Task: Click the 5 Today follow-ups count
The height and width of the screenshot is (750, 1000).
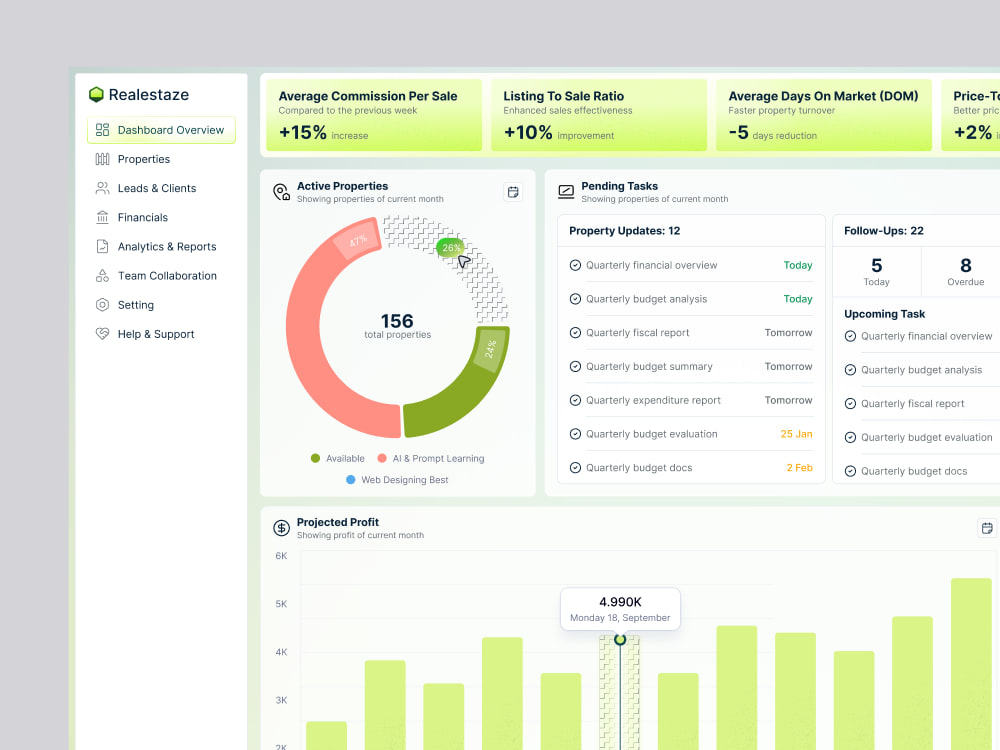Action: click(x=876, y=272)
